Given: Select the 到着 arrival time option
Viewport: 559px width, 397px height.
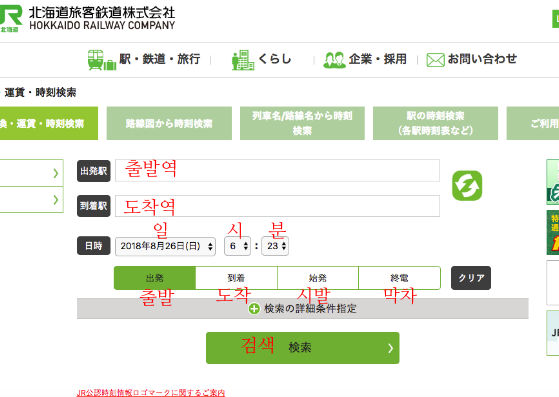Looking at the screenshot, I should tap(236, 278).
